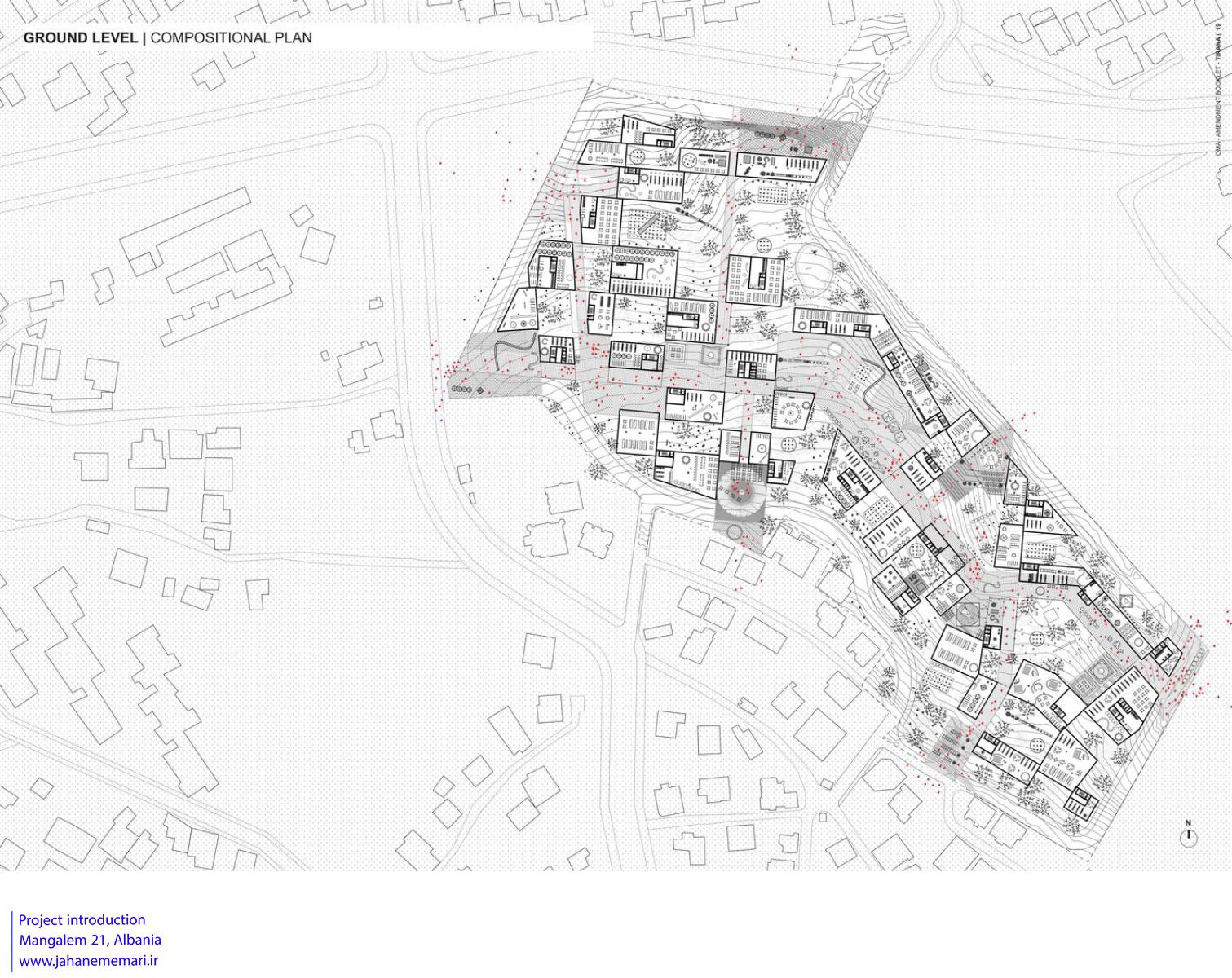1232x978 pixels.
Task: Click the bold 'GROUND LEVEL' title
Action: click(81, 37)
